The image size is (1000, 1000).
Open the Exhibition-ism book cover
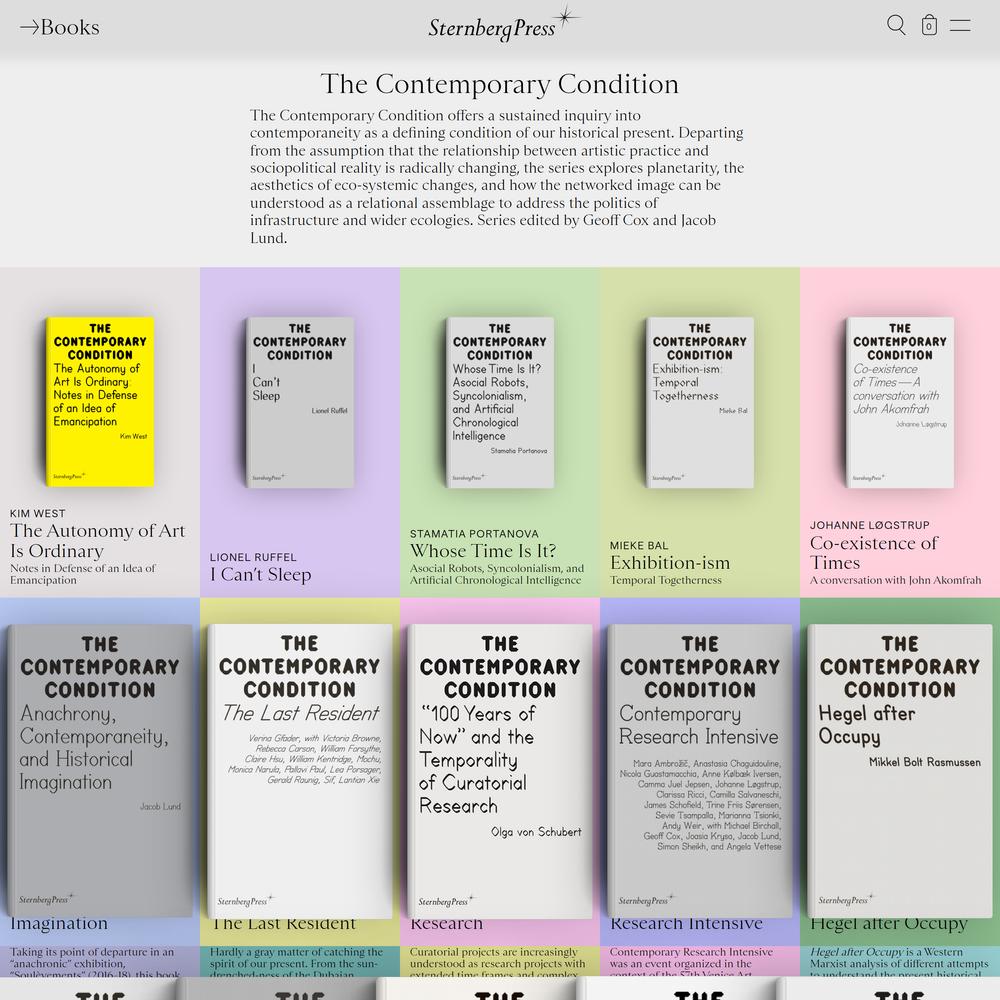700,402
